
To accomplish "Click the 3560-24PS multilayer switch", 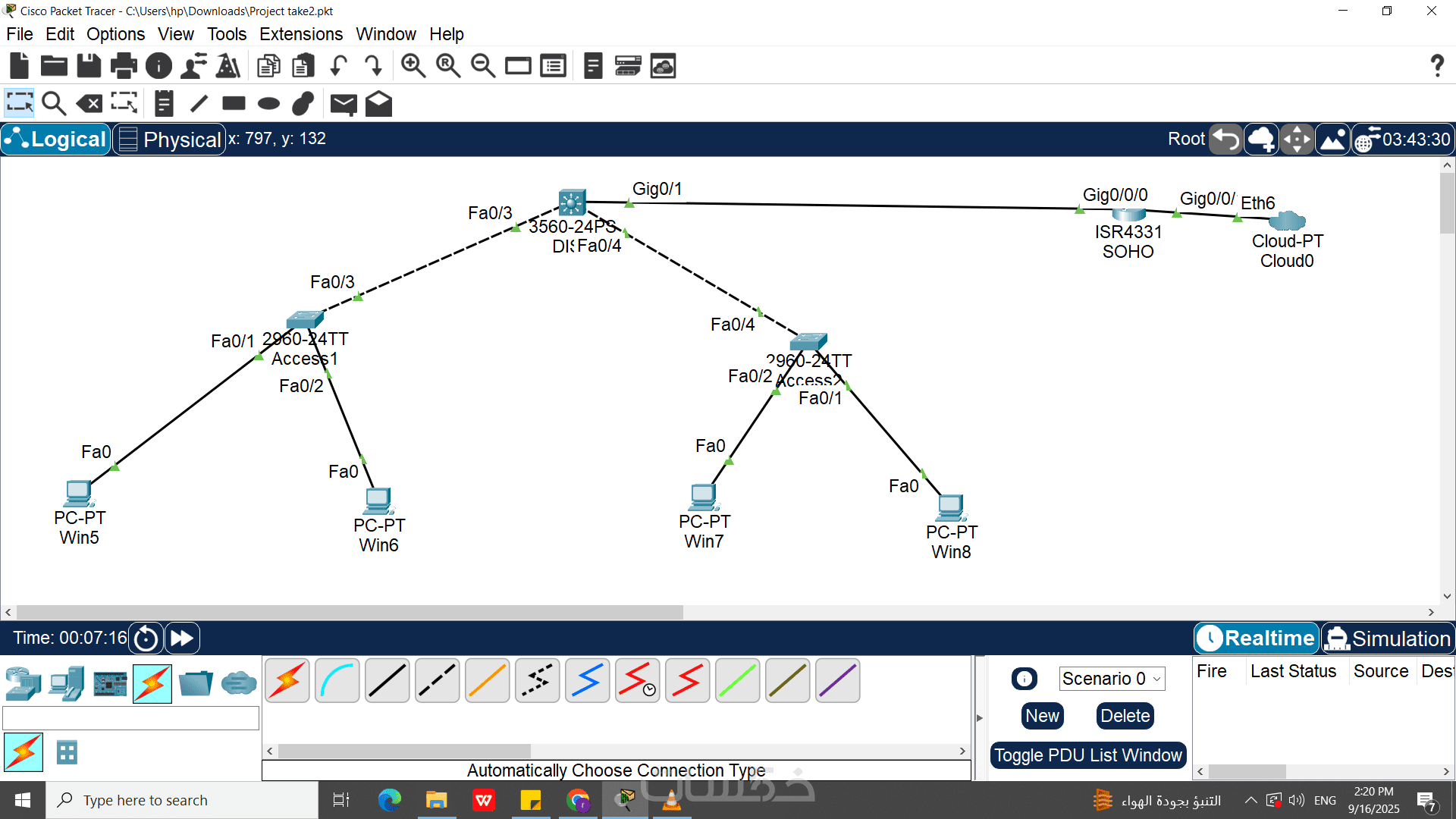I will 572,202.
